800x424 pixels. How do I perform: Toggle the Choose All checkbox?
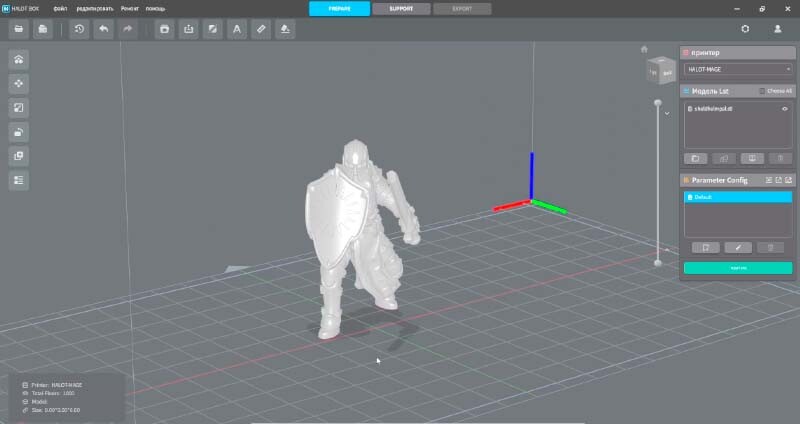pos(762,91)
